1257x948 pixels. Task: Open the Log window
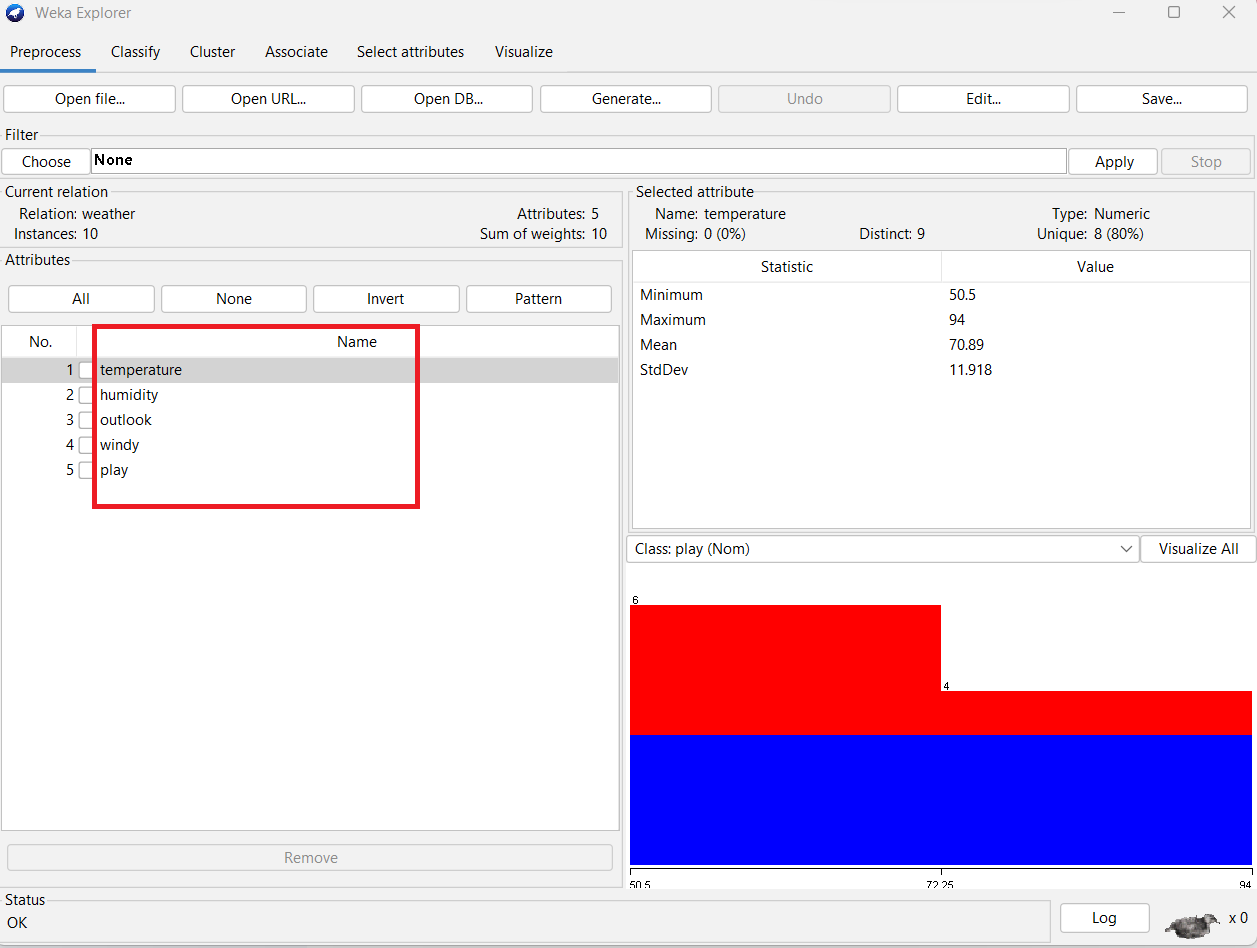coord(1104,918)
